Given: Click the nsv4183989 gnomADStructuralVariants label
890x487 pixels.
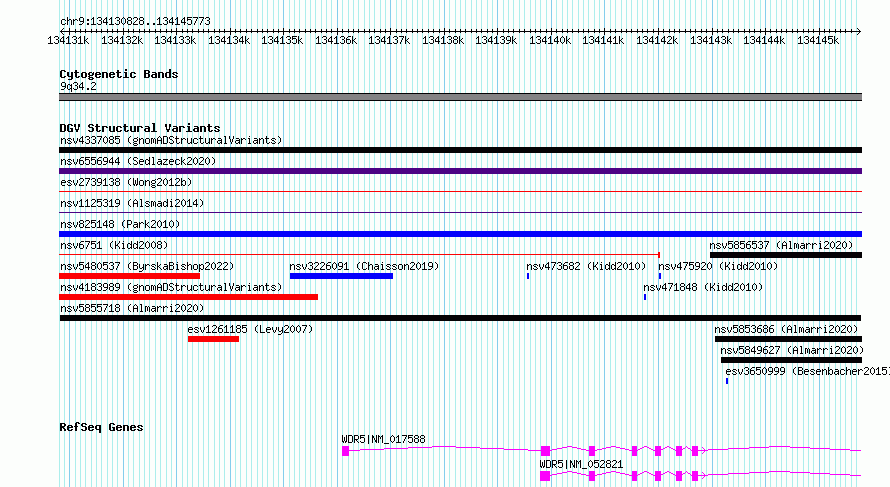Looking at the screenshot, I should point(171,287).
